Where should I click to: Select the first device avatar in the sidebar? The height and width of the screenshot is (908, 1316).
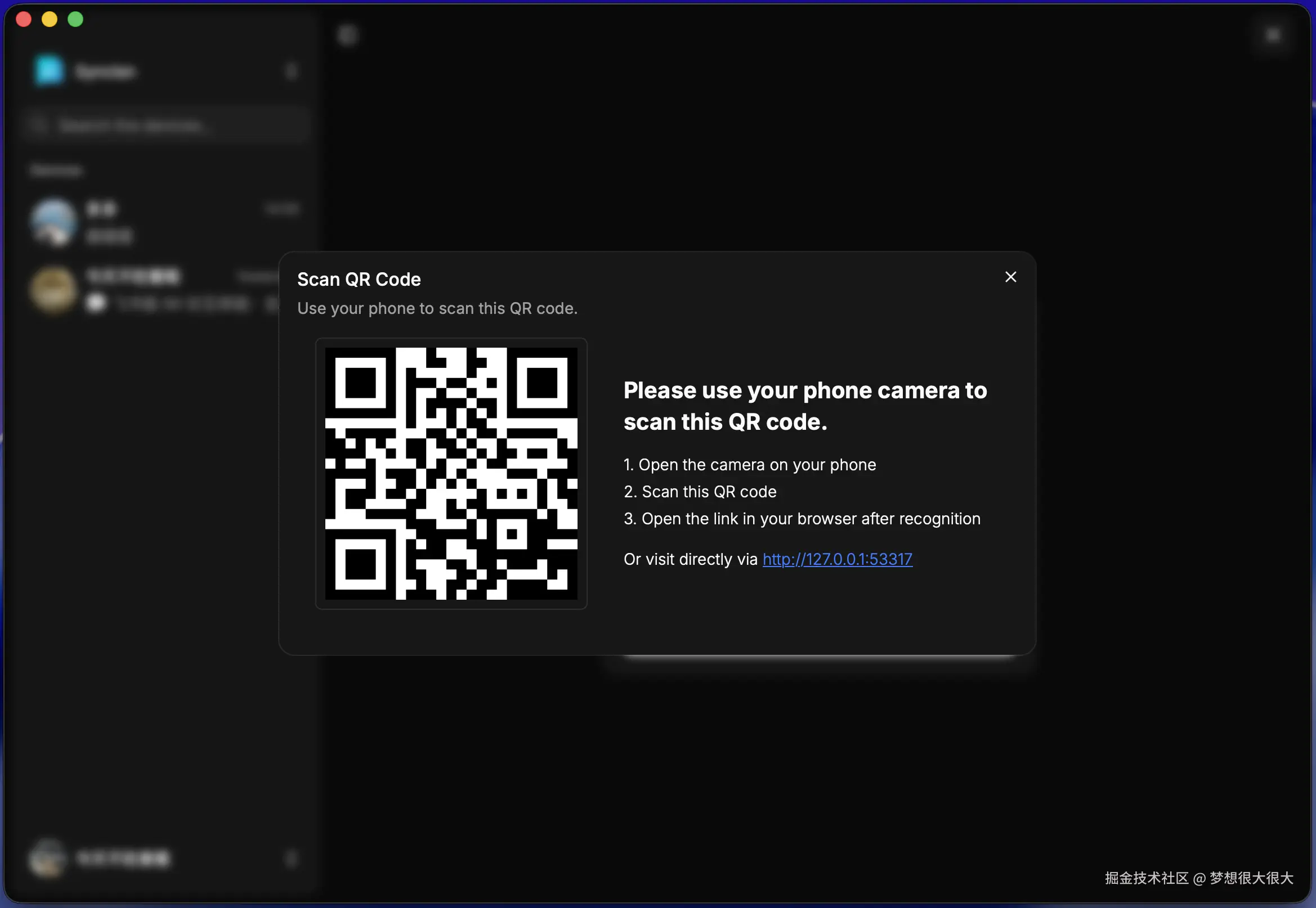pos(53,222)
